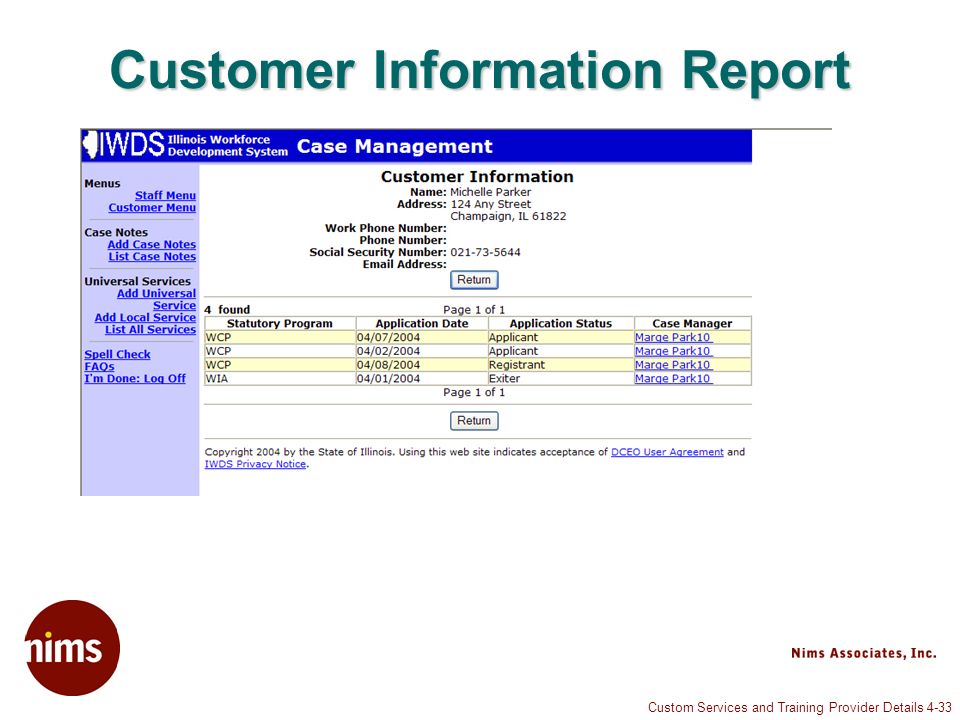The height and width of the screenshot is (720, 960).
Task: Choose Add Universal Service link
Action: click(157, 299)
